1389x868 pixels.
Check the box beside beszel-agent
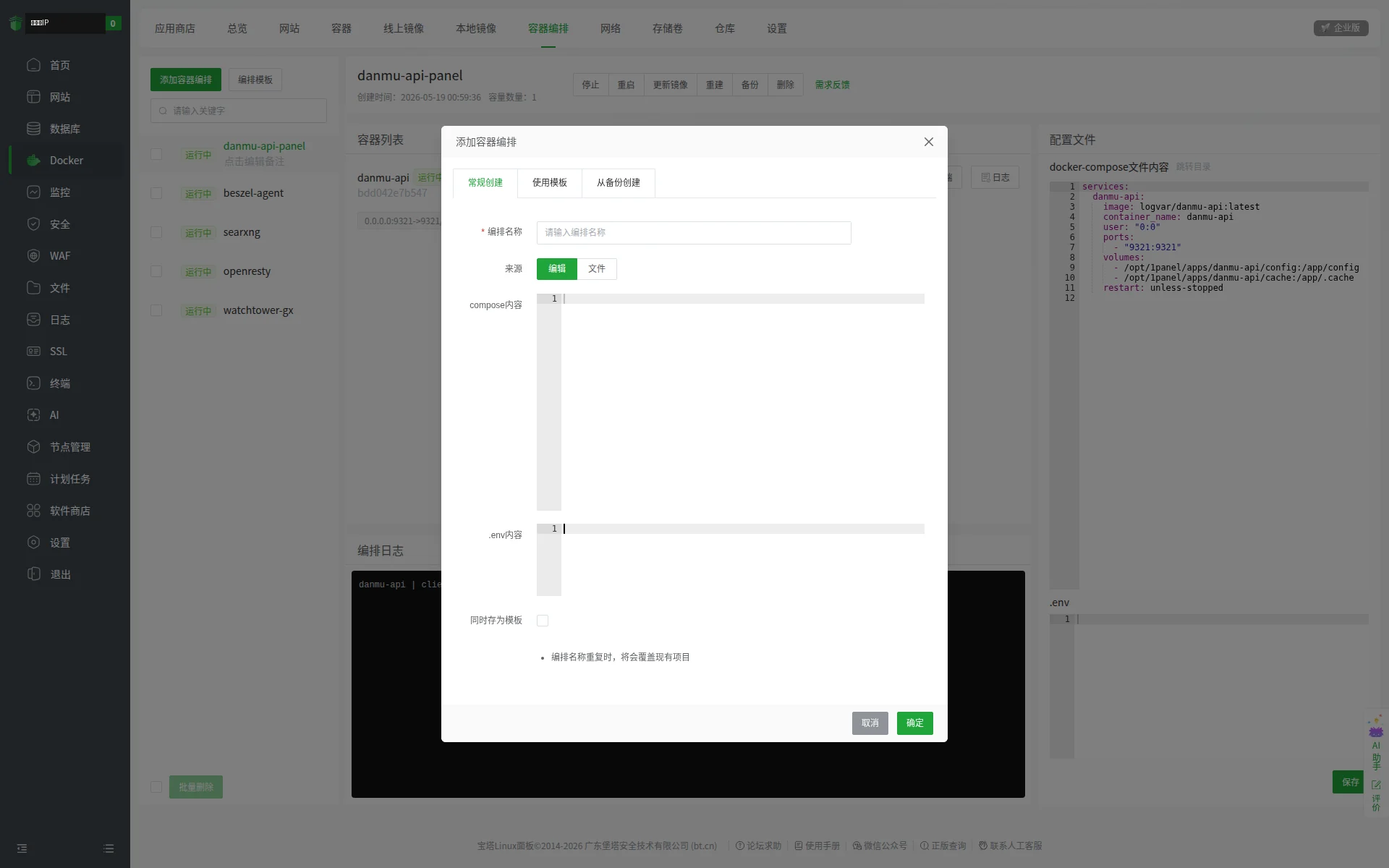click(x=156, y=193)
